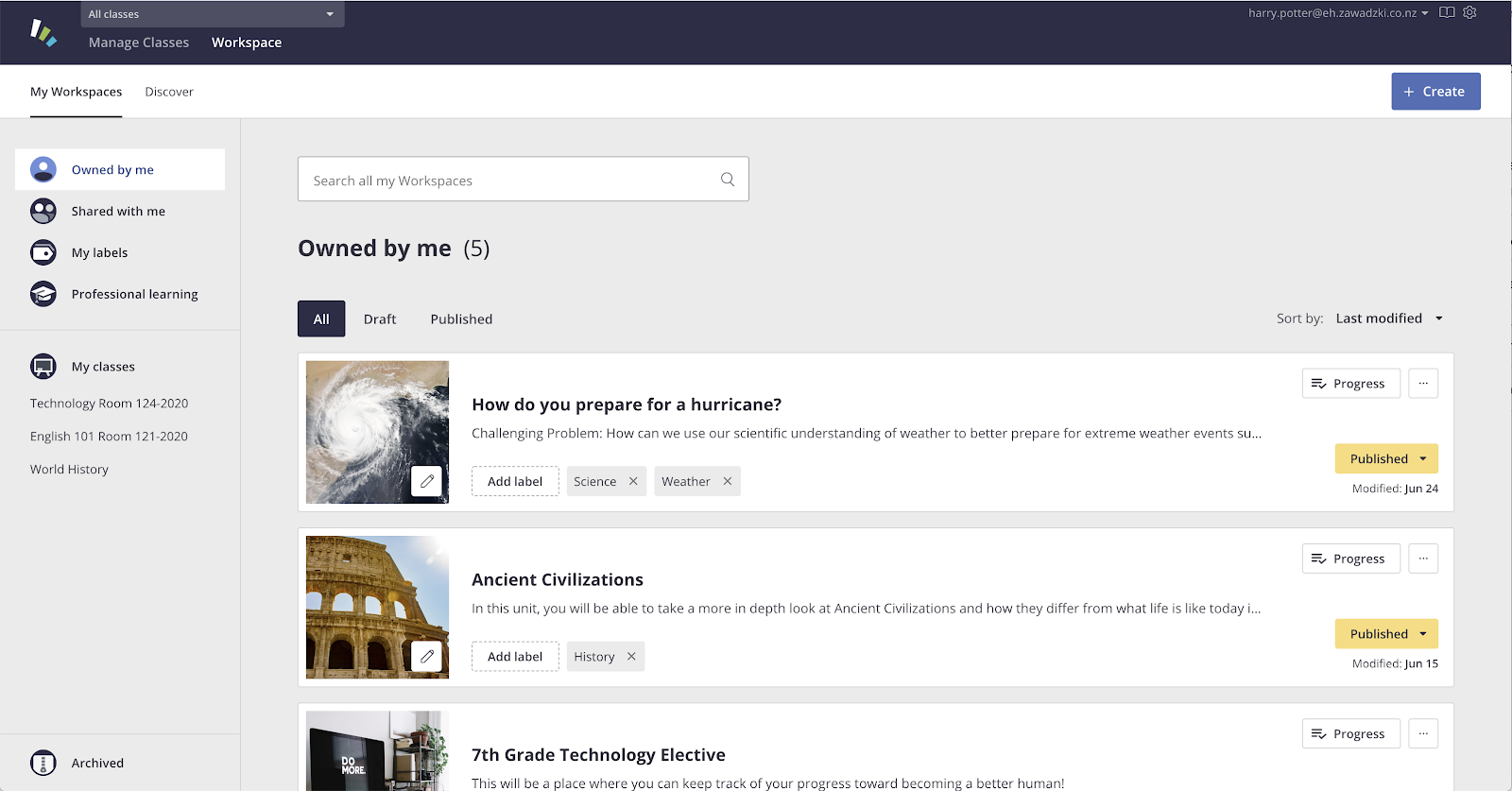Click the Modified: Jun 15 text

click(1395, 663)
